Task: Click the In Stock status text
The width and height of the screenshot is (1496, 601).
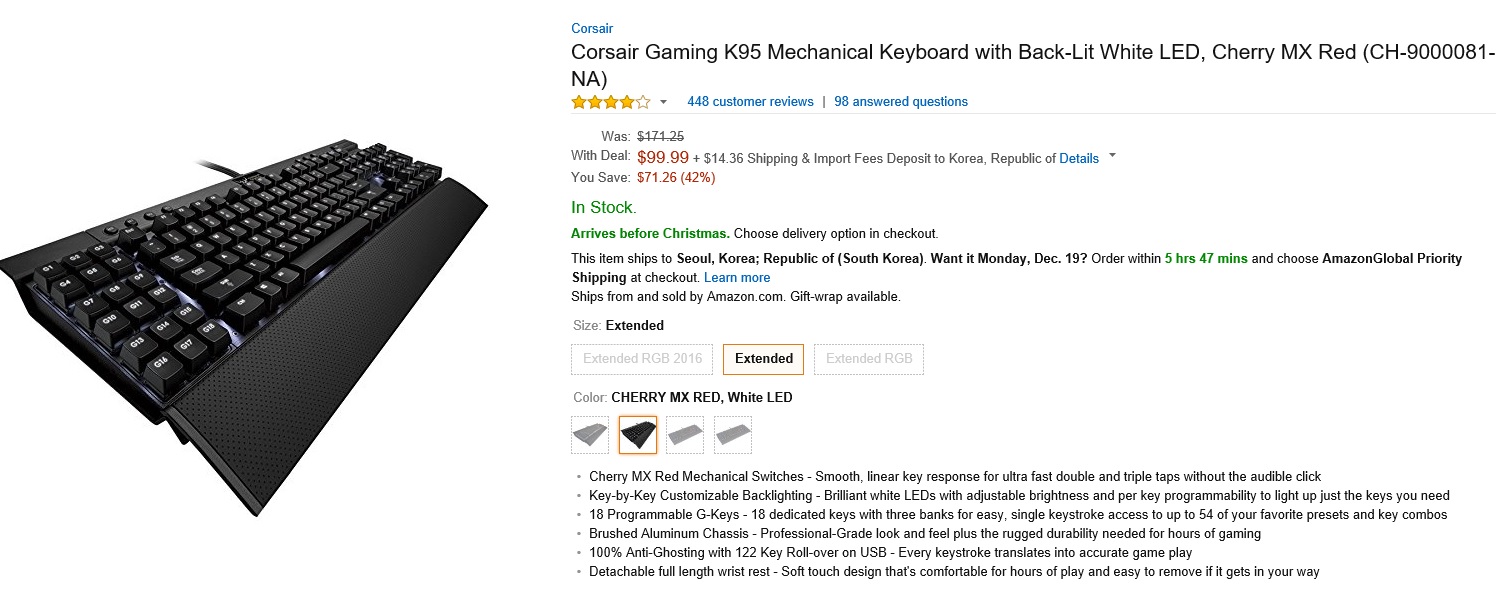Action: [x=603, y=208]
